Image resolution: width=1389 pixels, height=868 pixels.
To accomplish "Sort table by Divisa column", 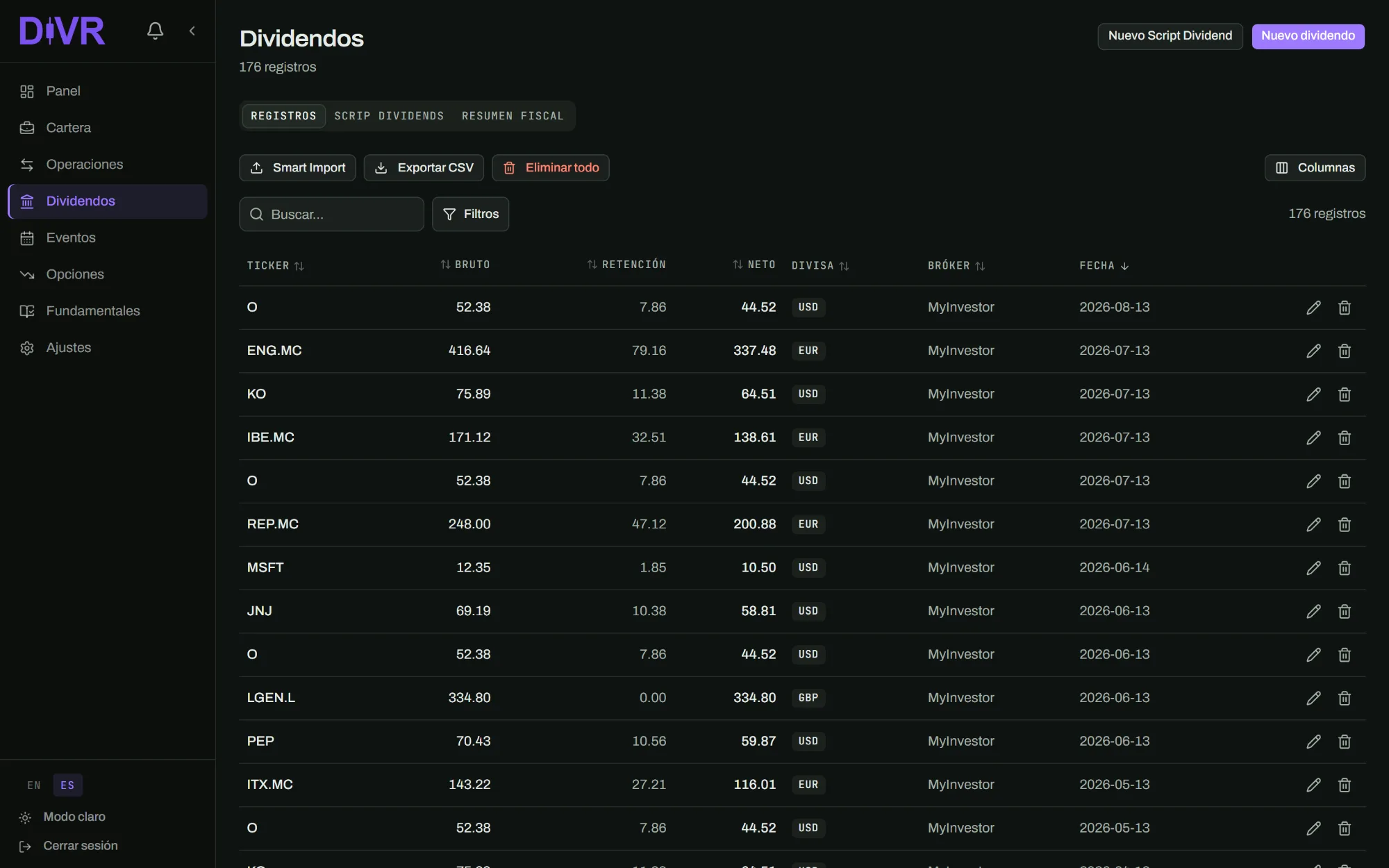I will (820, 265).
